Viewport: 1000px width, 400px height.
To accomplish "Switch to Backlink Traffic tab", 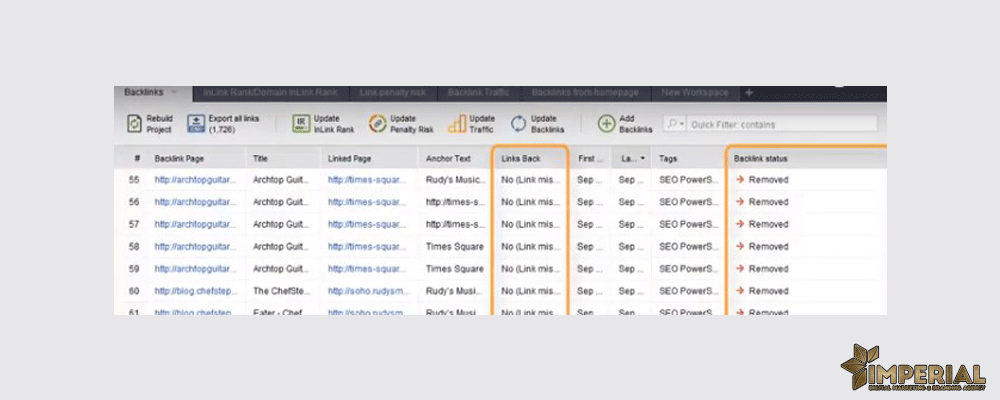I will pos(478,93).
